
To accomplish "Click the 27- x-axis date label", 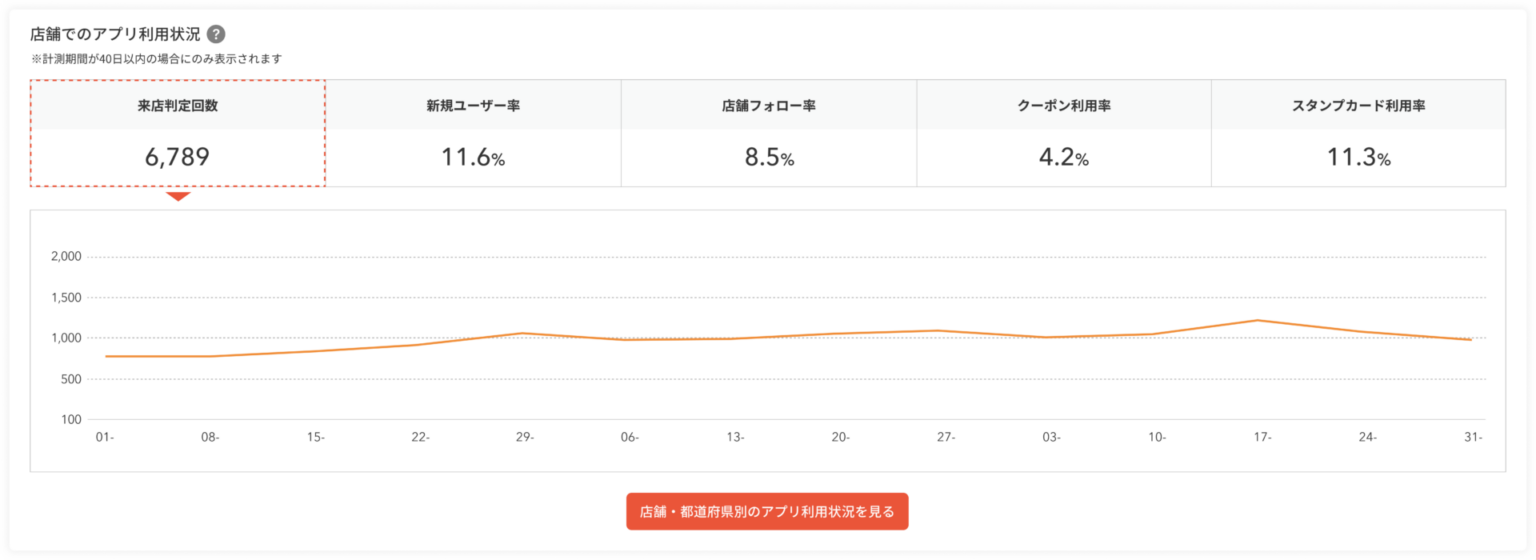I will click(x=946, y=437).
